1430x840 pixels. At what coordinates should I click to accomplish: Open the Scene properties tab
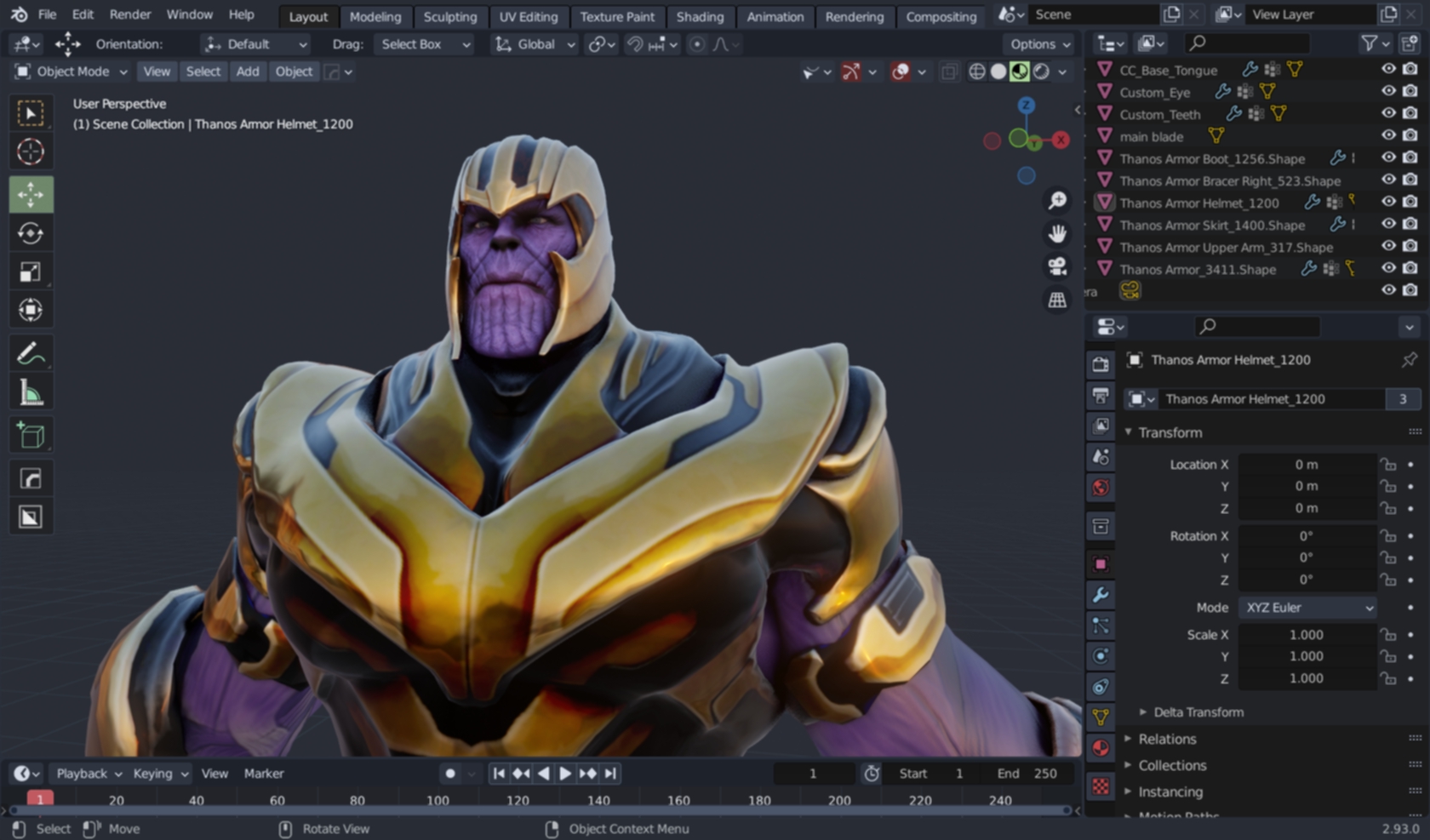[x=1101, y=456]
